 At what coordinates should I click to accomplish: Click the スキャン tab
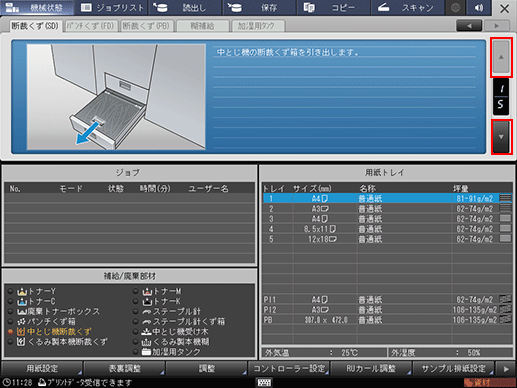[407, 8]
